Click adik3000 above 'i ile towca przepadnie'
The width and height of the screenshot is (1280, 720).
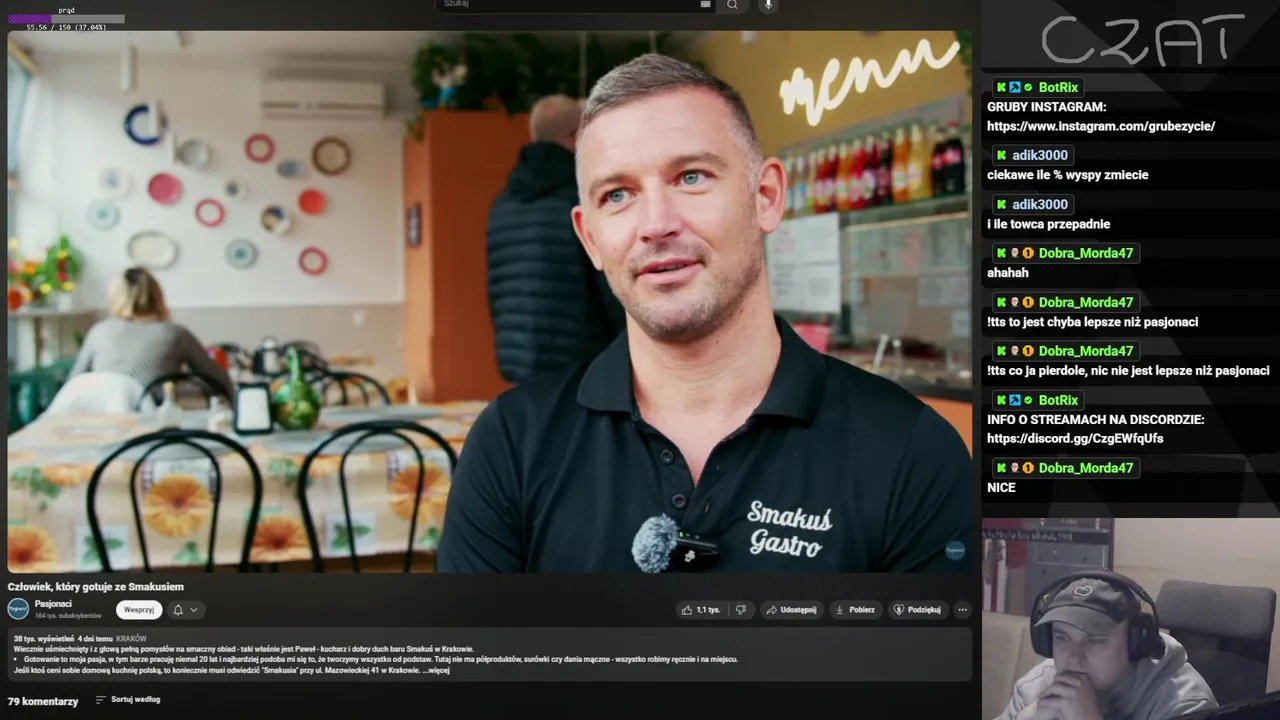coord(1039,204)
